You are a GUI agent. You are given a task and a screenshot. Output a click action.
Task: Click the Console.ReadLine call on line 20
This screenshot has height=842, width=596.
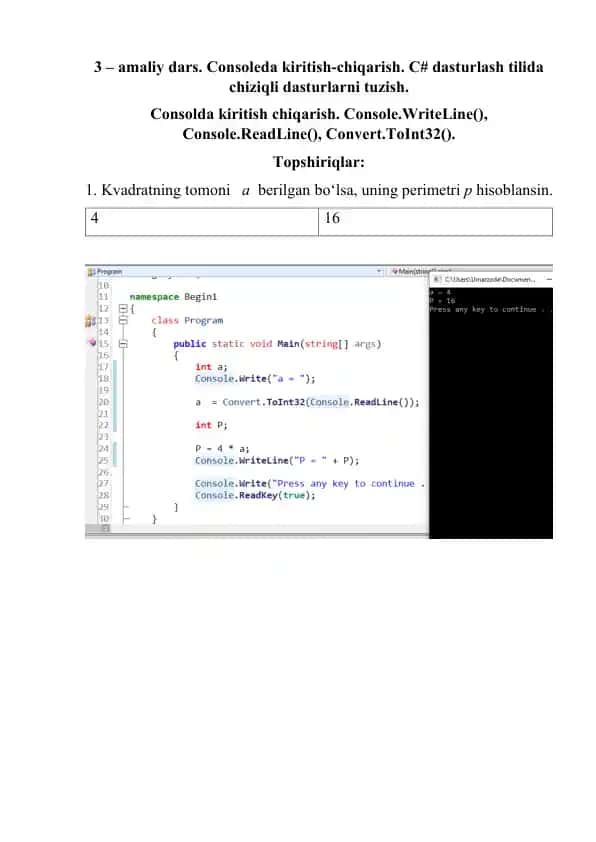click(x=362, y=402)
